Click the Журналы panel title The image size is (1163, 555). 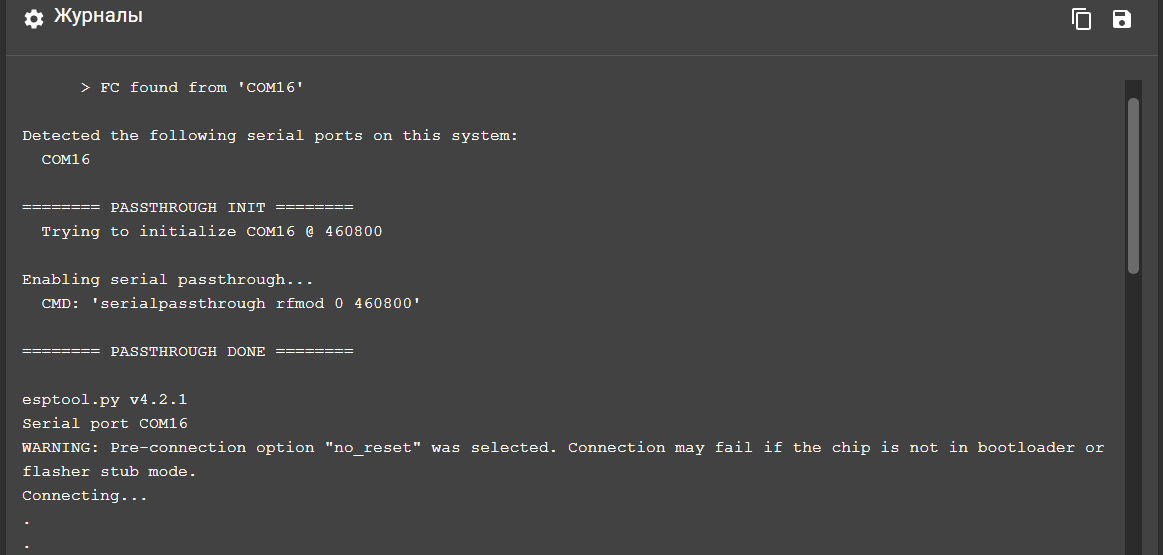click(x=98, y=16)
